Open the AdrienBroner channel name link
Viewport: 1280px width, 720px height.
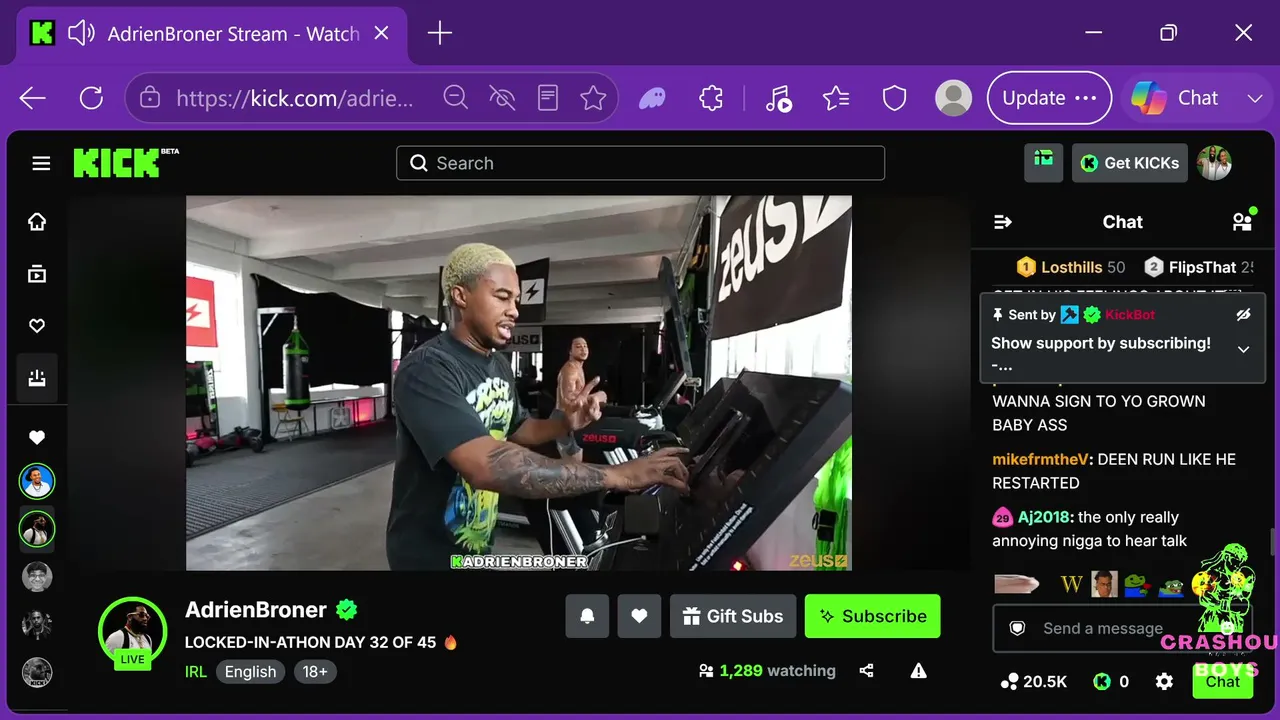coord(256,610)
